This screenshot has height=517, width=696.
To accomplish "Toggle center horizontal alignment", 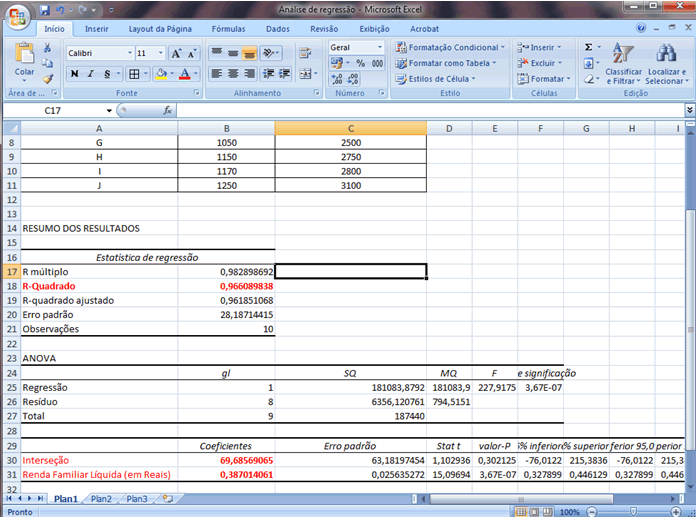I will (x=234, y=74).
